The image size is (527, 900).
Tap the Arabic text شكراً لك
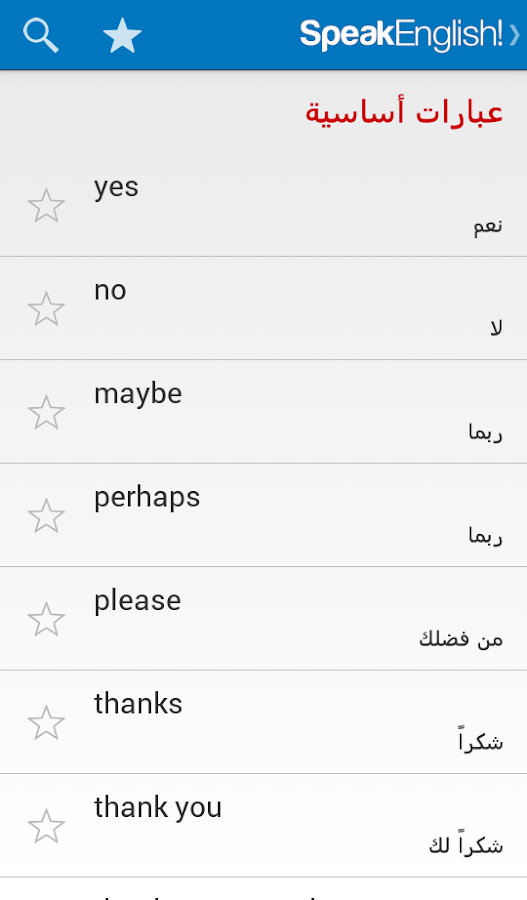466,844
